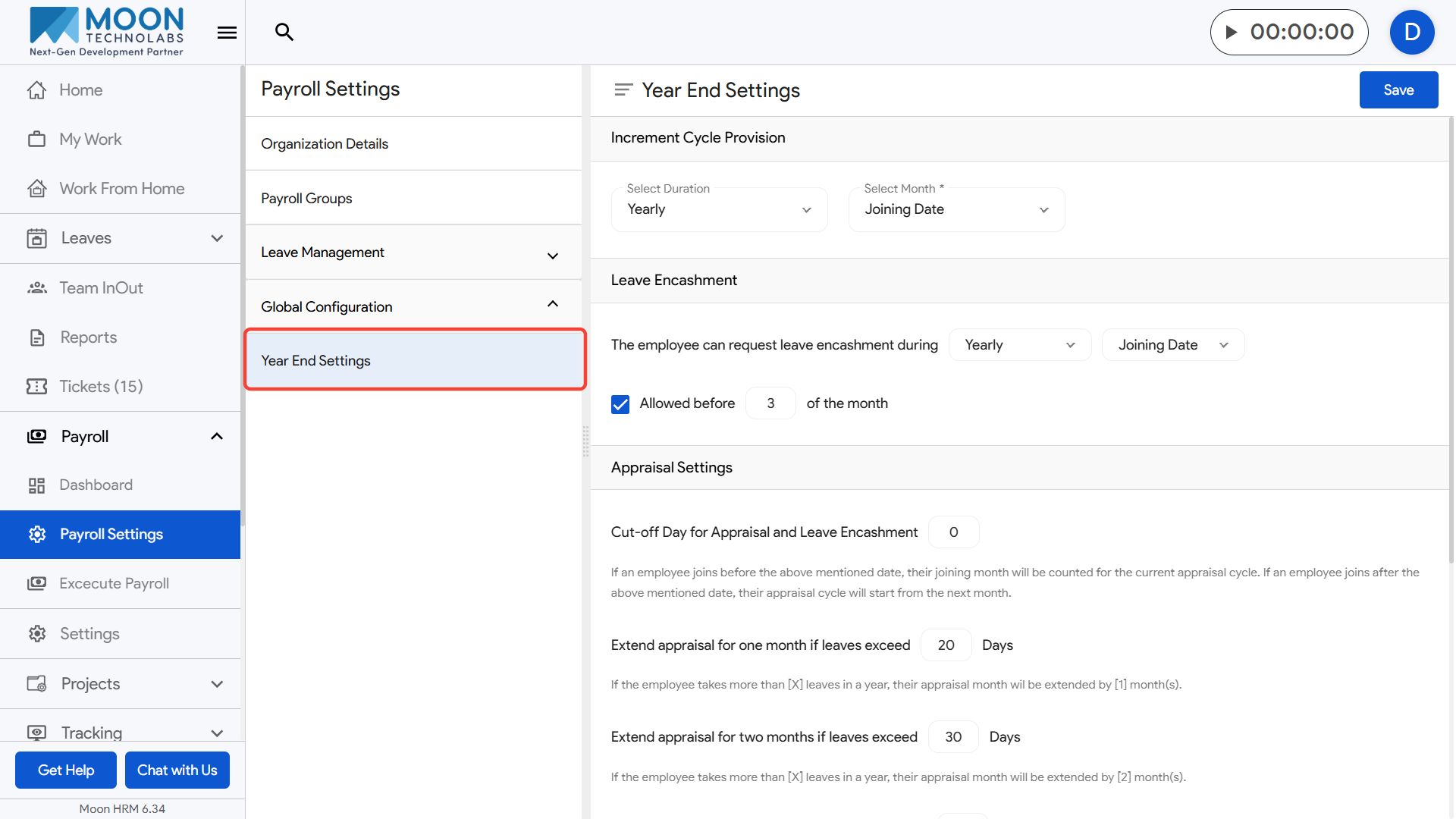
Task: Click the Chat with Us button
Action: 177,770
